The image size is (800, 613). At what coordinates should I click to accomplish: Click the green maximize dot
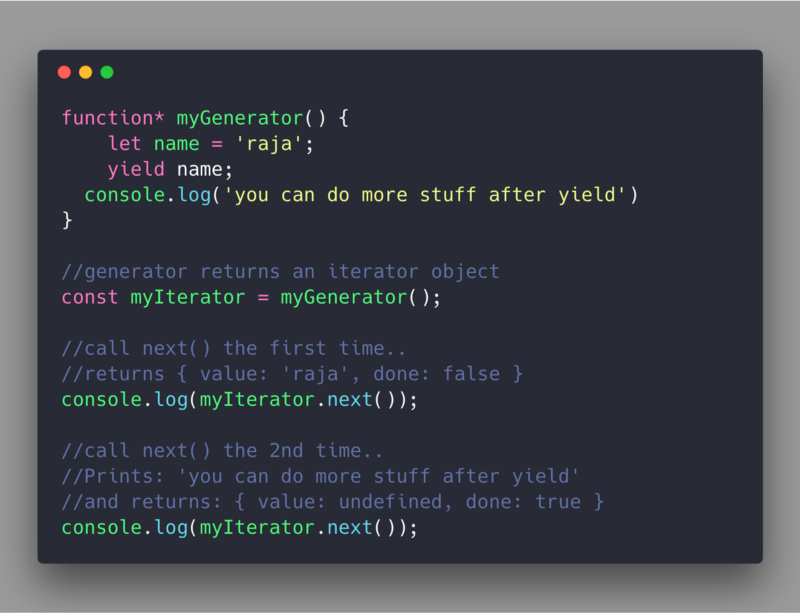pyautogui.click(x=107, y=72)
